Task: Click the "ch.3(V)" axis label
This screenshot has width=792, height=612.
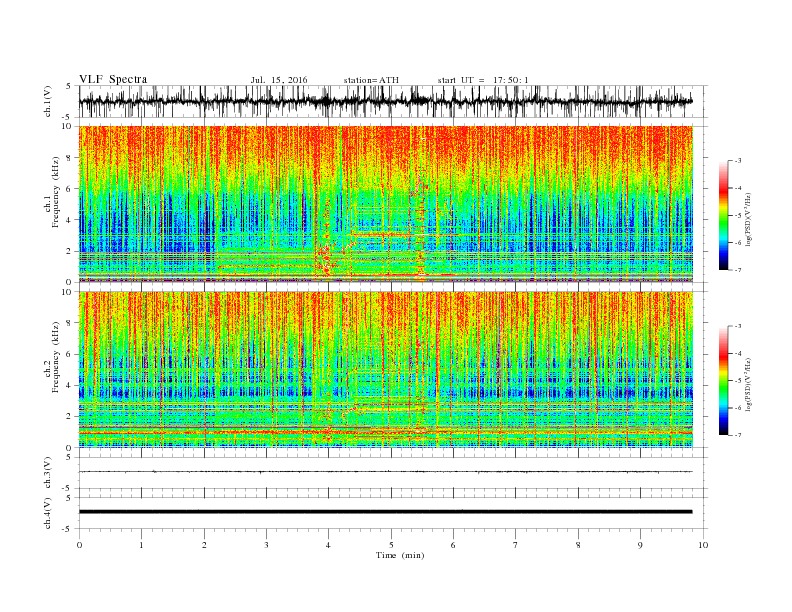Action: [48, 472]
